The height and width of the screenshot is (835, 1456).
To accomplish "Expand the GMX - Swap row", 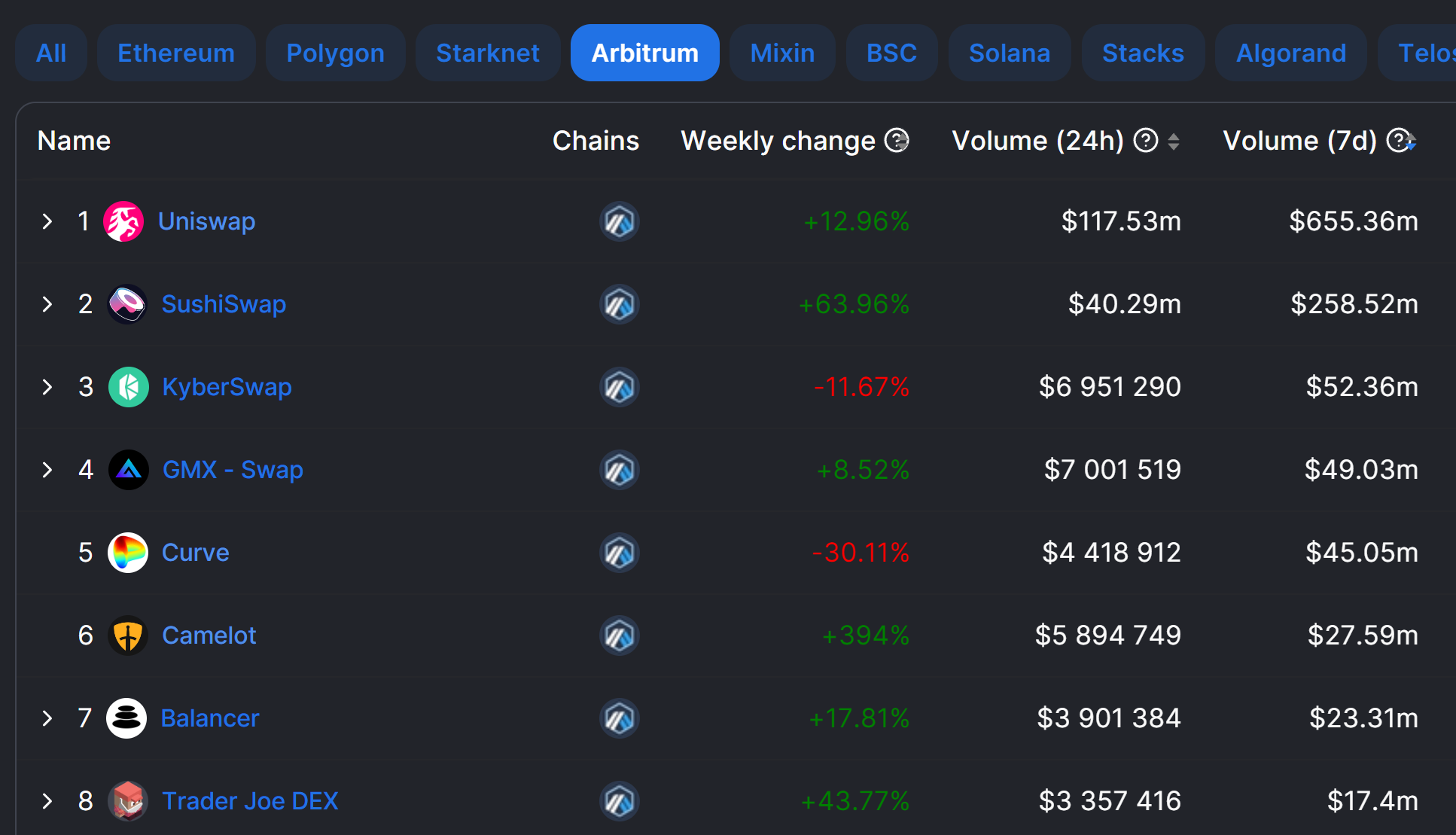I will (47, 470).
